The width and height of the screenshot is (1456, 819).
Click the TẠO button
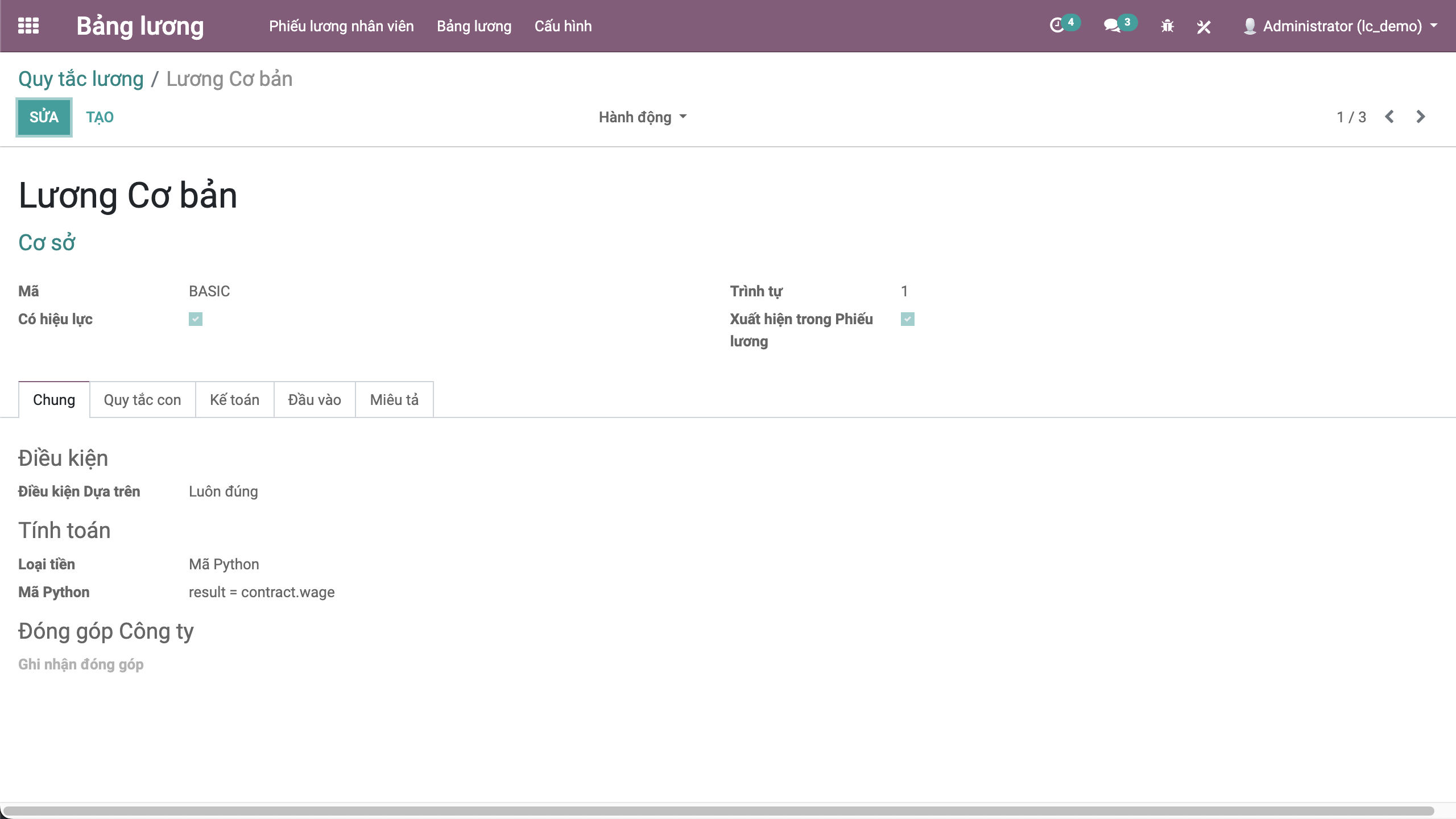(100, 117)
